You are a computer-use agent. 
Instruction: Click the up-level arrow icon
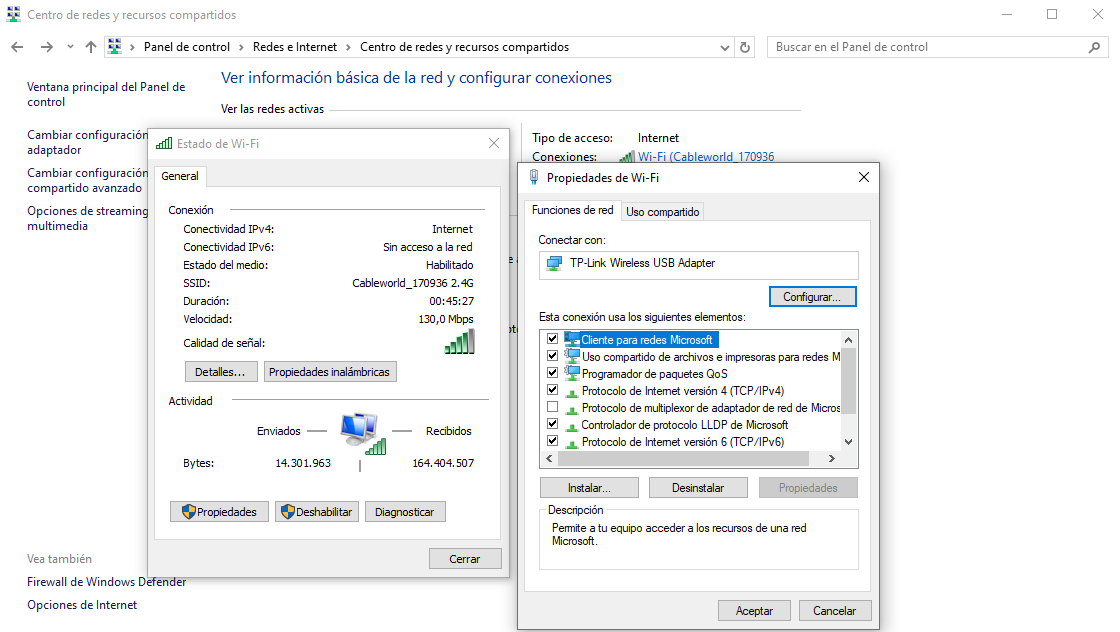pos(91,47)
